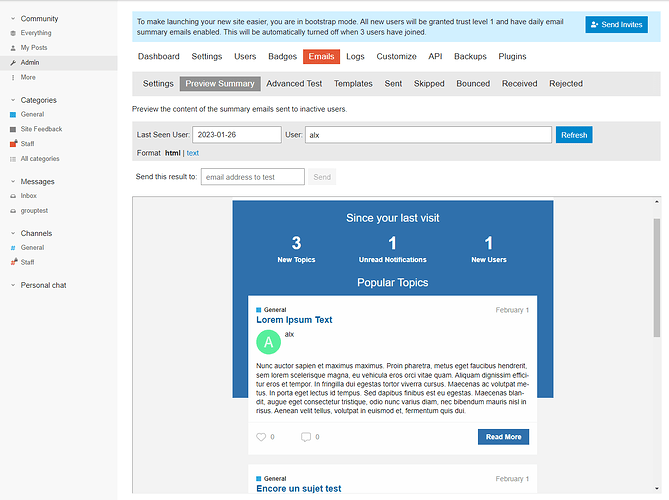Open the More sidebar menu
Screen dimensions: 669x500
point(28,77)
